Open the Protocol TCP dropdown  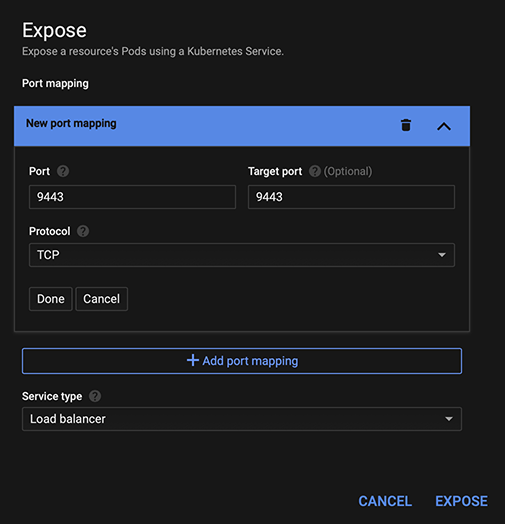coord(242,255)
